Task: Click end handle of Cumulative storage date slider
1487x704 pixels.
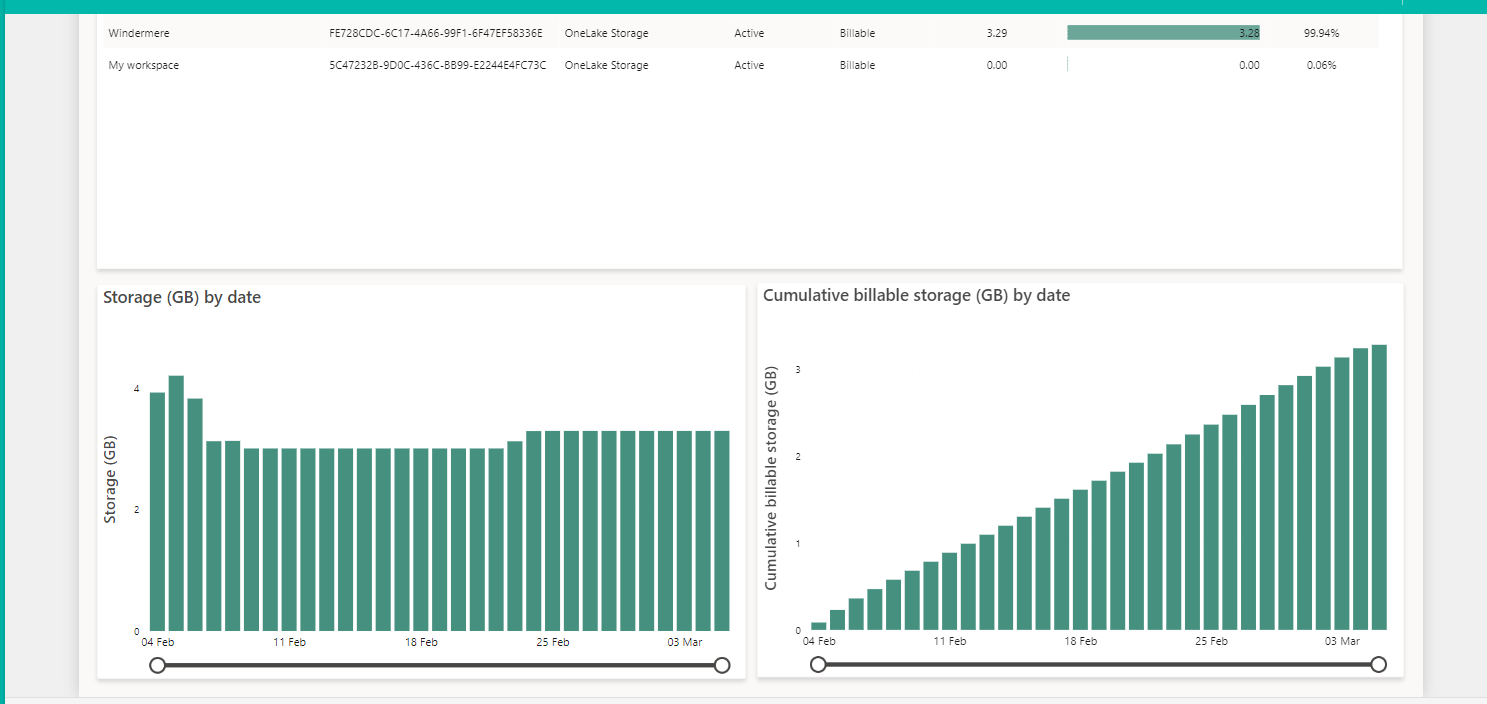Action: pyautogui.click(x=1379, y=664)
